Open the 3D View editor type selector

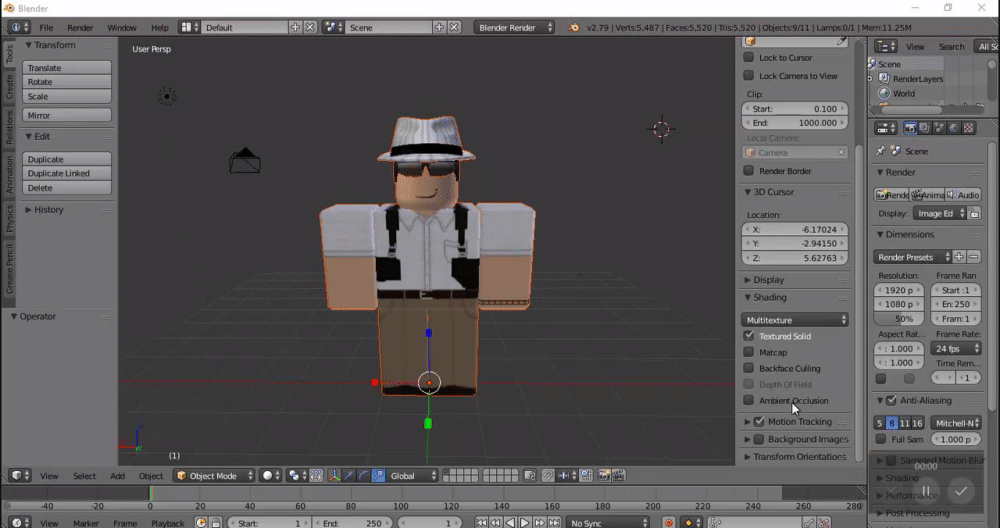click(x=20, y=476)
